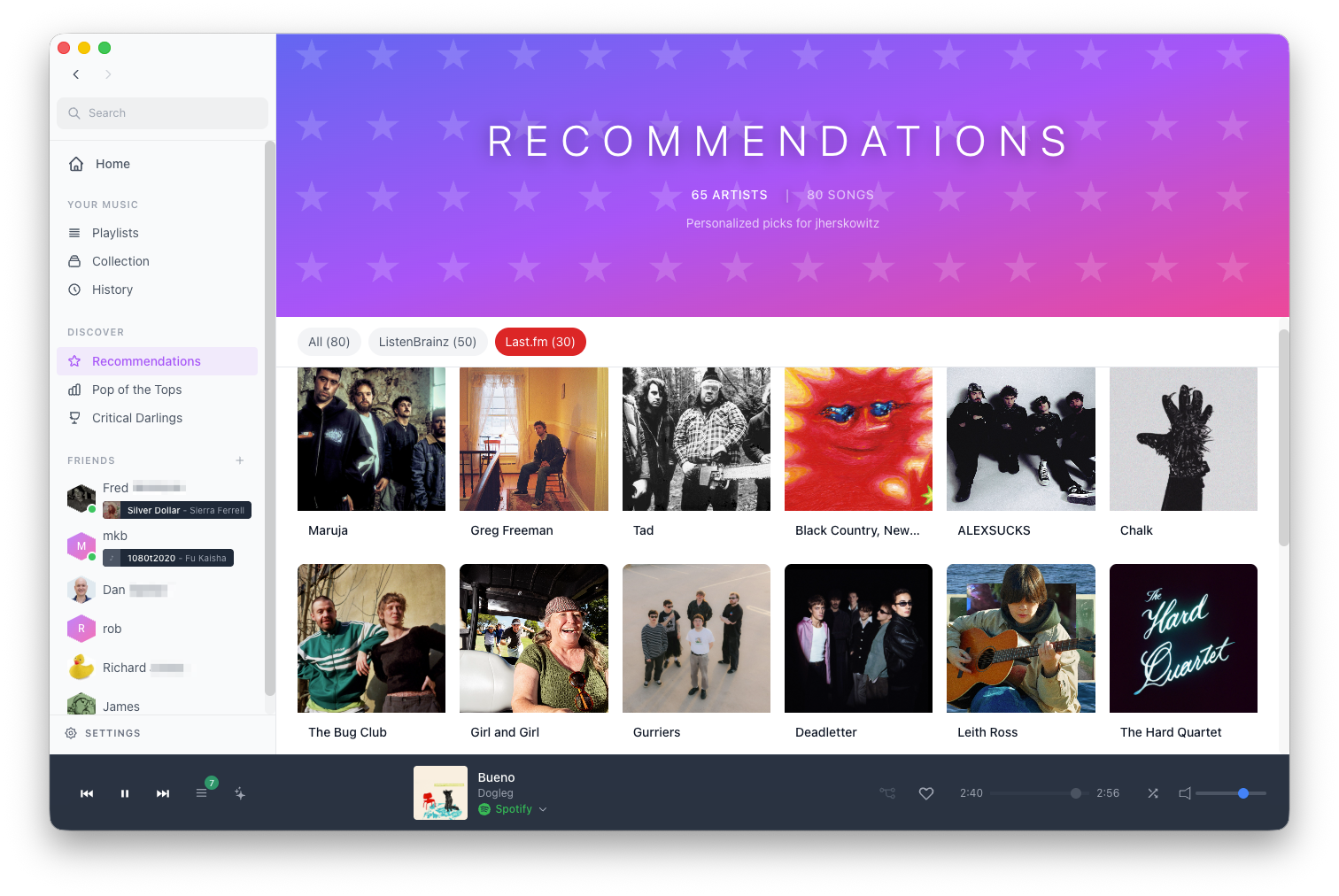Open the listening History
The image size is (1339, 896).
click(112, 290)
